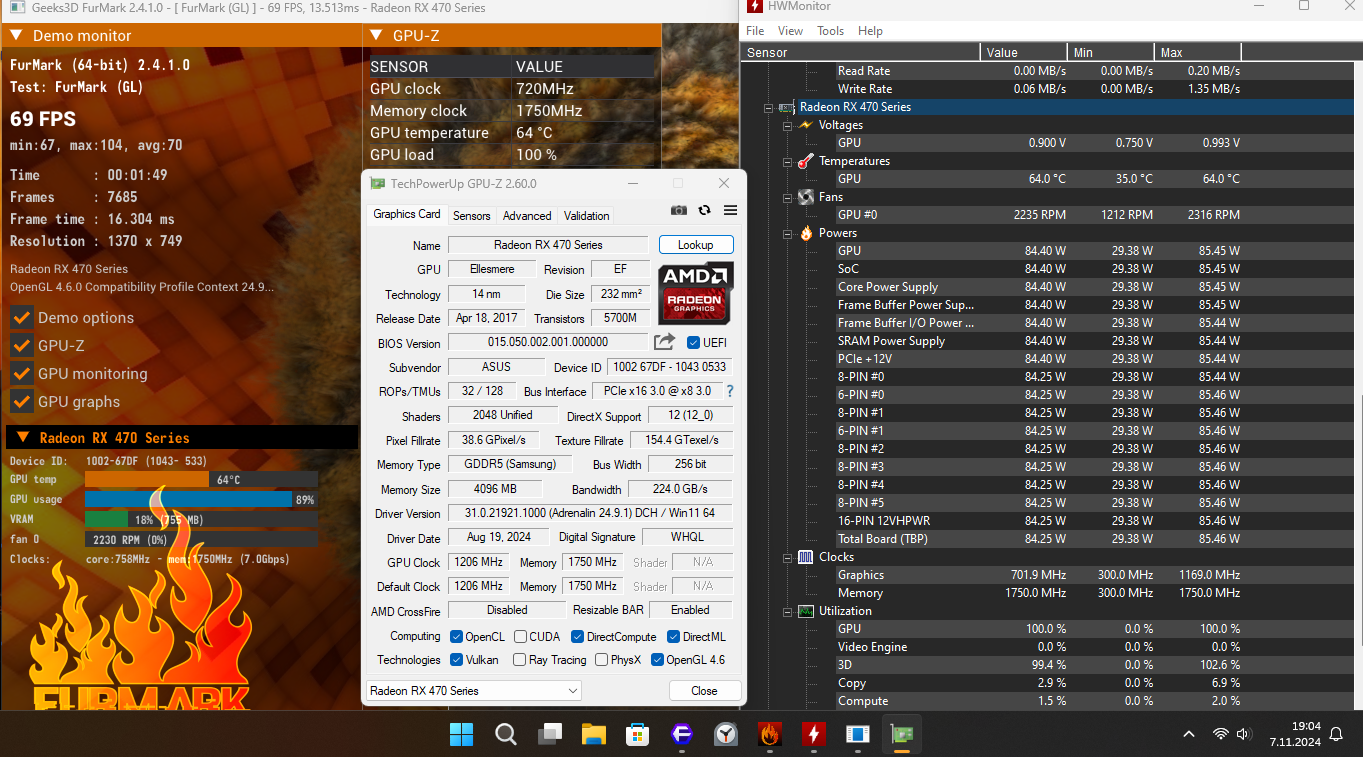Open Wi-Fi network settings in system tray
Screen dimensions: 1363x757
point(1220,734)
